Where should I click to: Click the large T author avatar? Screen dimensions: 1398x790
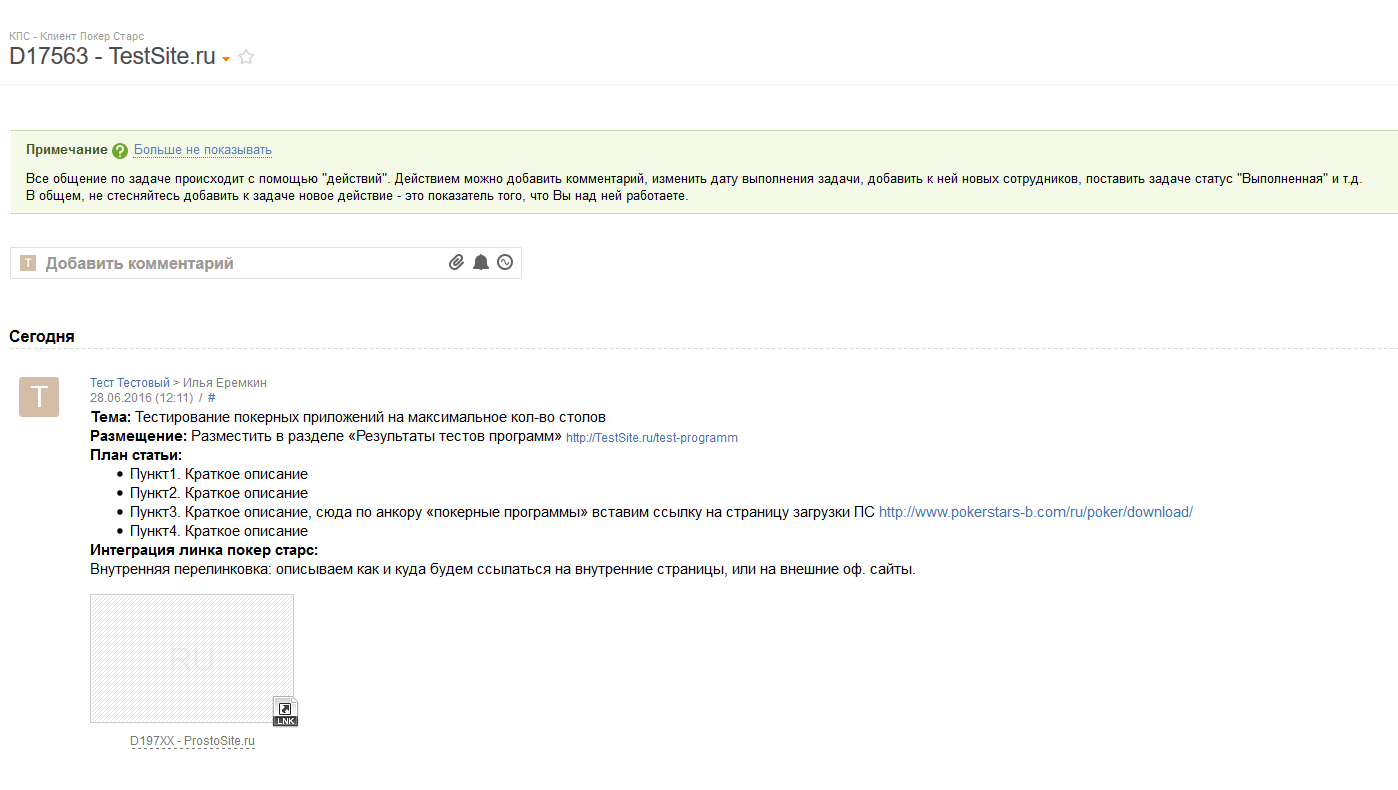coord(39,397)
